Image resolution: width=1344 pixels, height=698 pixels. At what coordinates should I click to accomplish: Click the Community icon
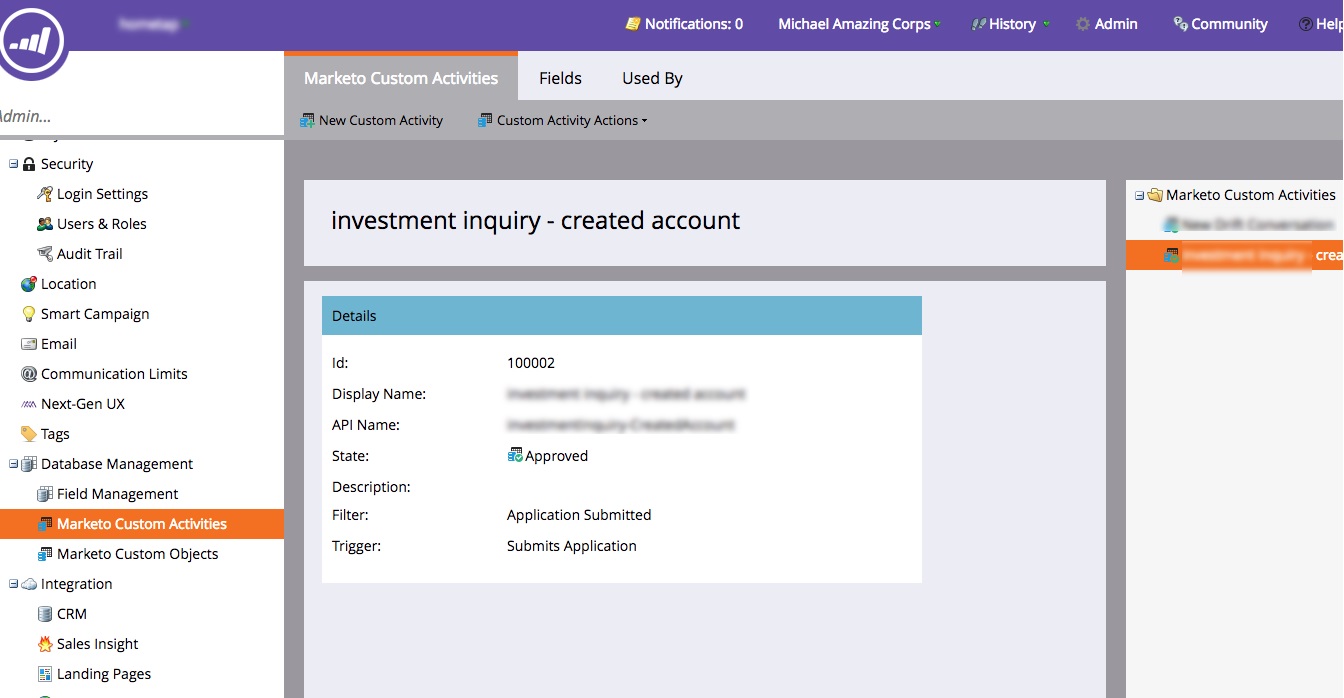coord(1180,24)
